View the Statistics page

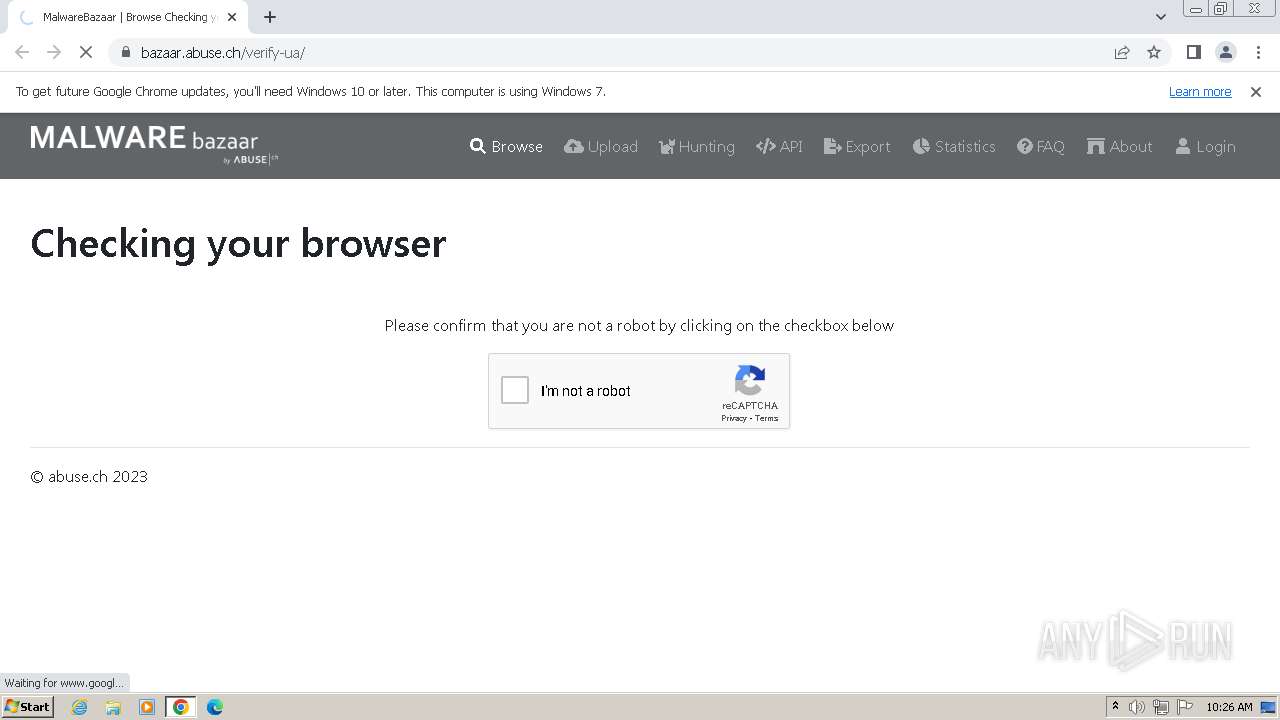click(954, 146)
